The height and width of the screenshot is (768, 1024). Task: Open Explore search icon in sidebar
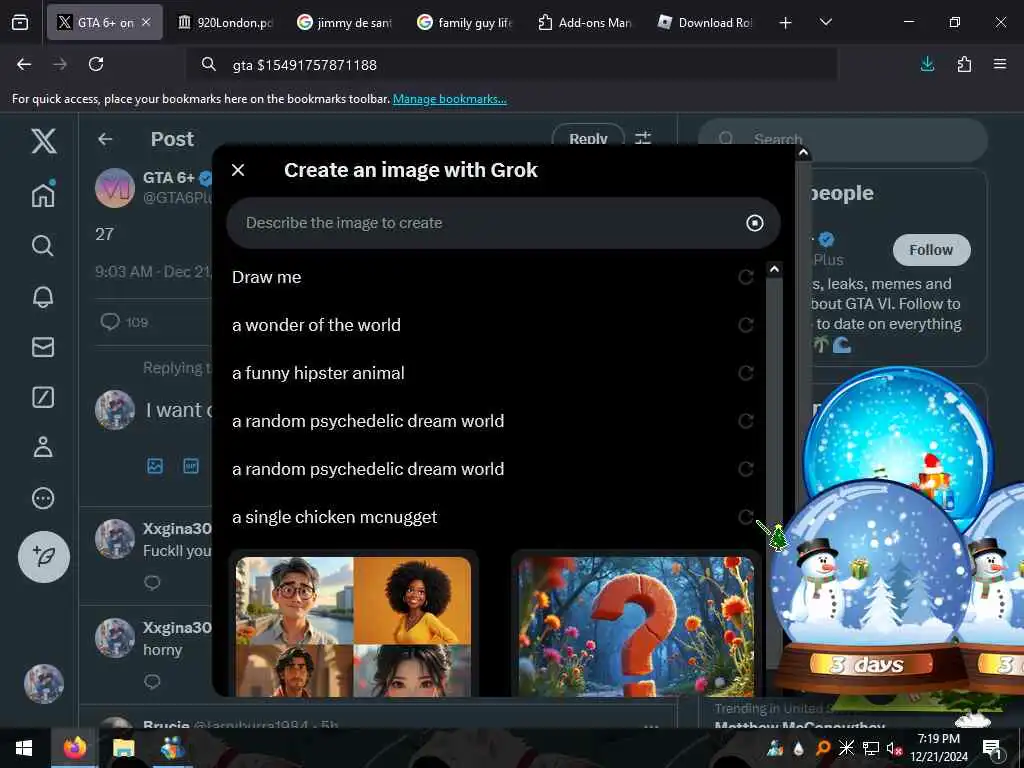pos(43,246)
